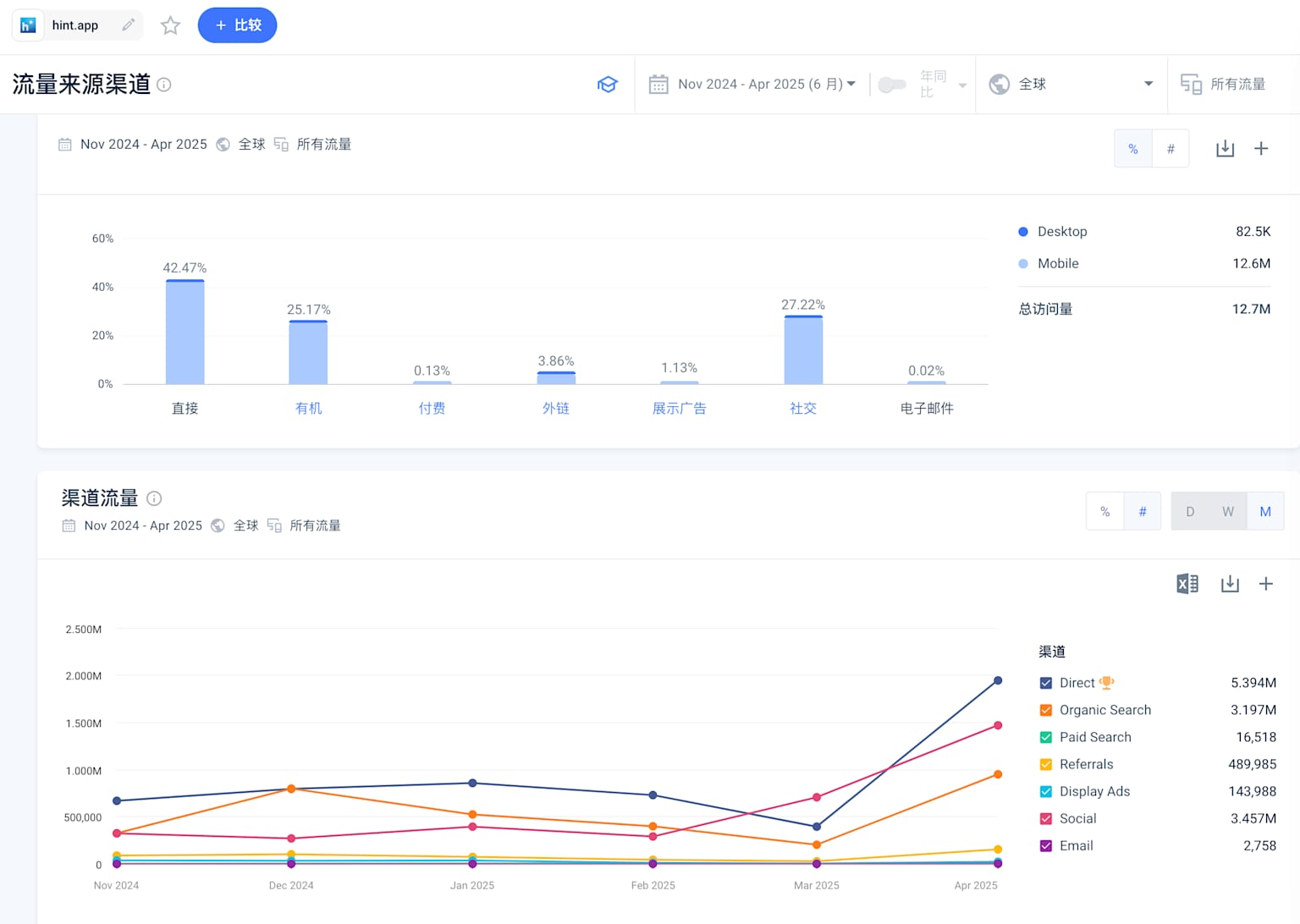This screenshot has width=1300, height=924.
Task: Open the Nov 2024 - Apr 2025 date dropdown
Action: (752, 85)
